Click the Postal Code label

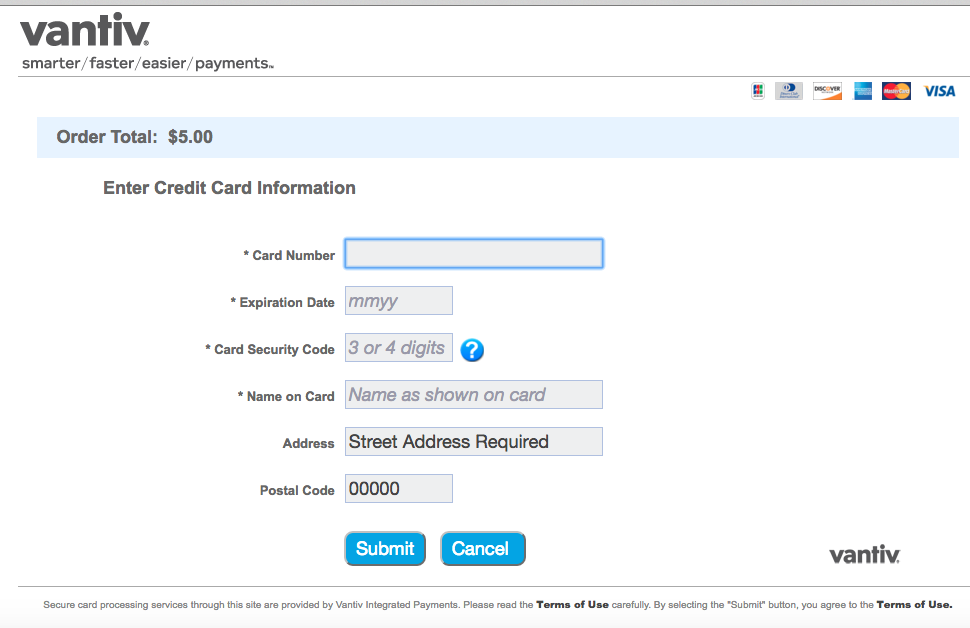point(297,491)
